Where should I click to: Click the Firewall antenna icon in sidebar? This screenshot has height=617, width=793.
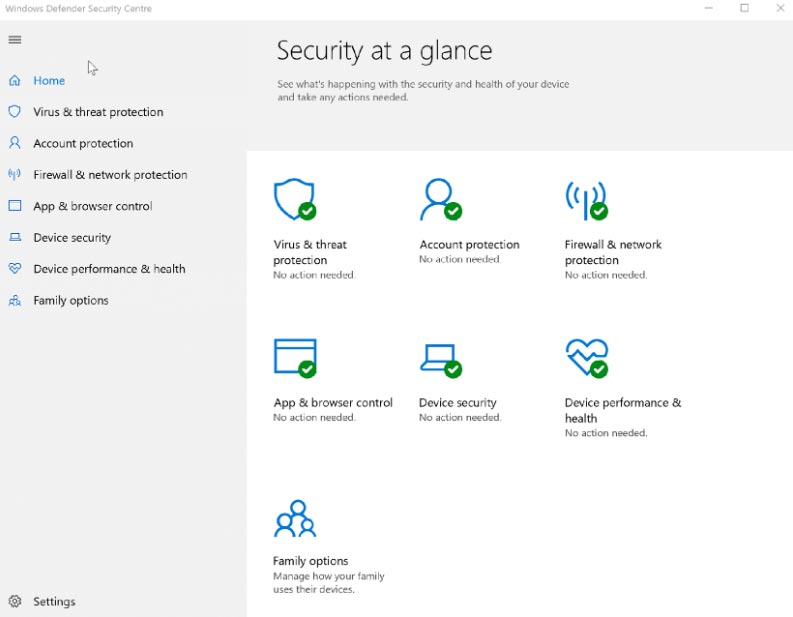coord(15,174)
